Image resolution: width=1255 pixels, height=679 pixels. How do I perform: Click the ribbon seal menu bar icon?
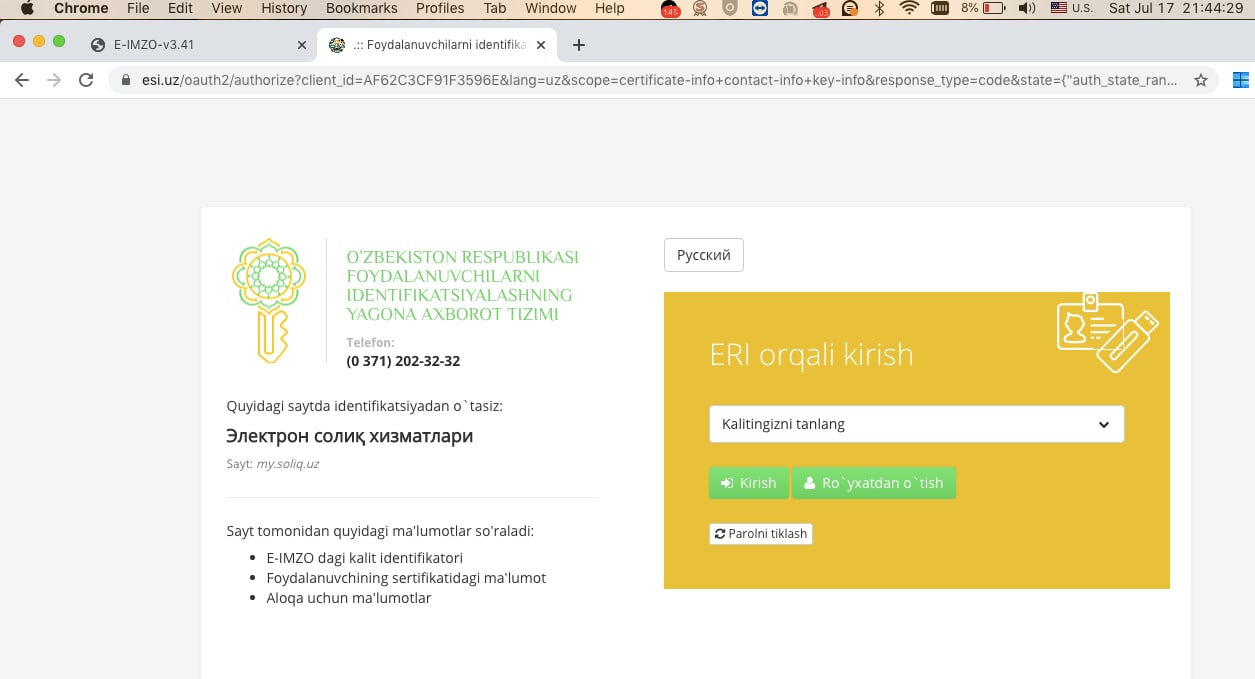point(701,8)
